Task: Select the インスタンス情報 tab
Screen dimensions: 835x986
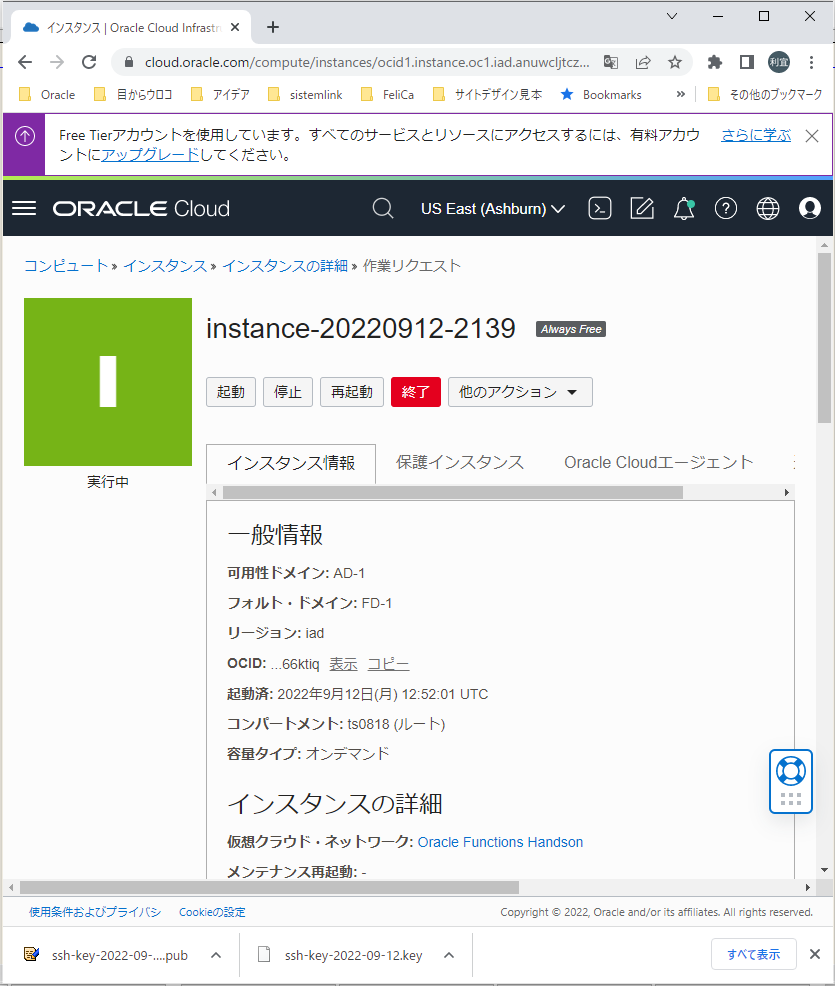Action: click(x=291, y=463)
